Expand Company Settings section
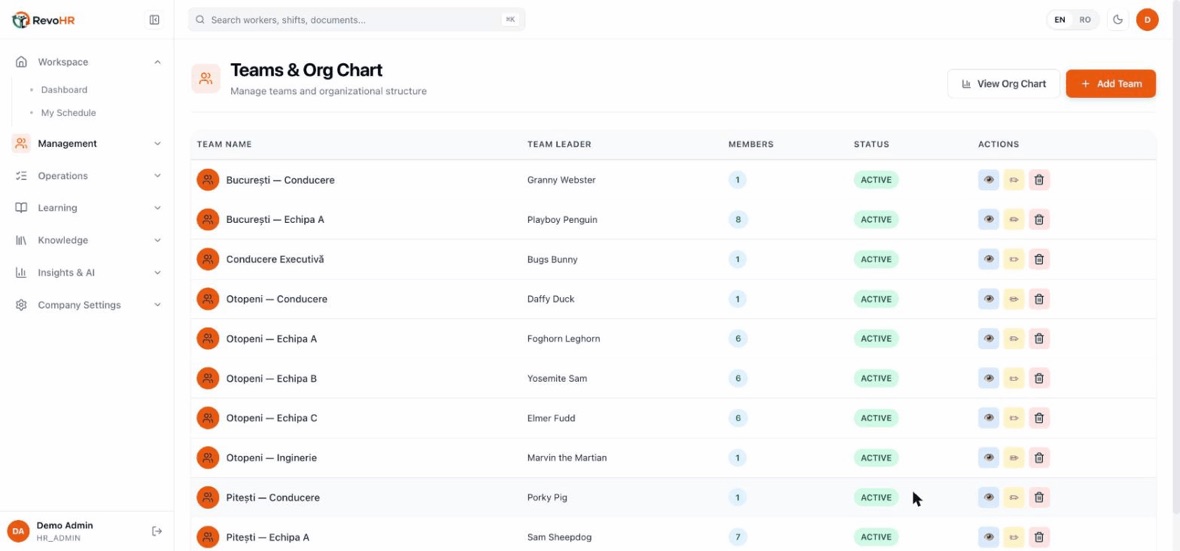The width and height of the screenshot is (1180, 551). tap(88, 306)
